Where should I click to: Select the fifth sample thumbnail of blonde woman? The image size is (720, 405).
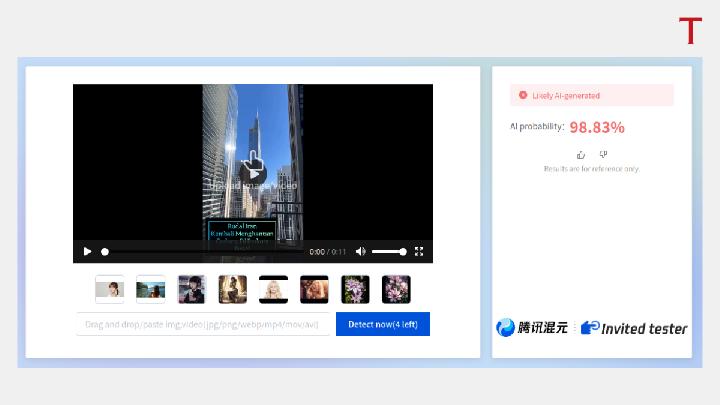(274, 289)
